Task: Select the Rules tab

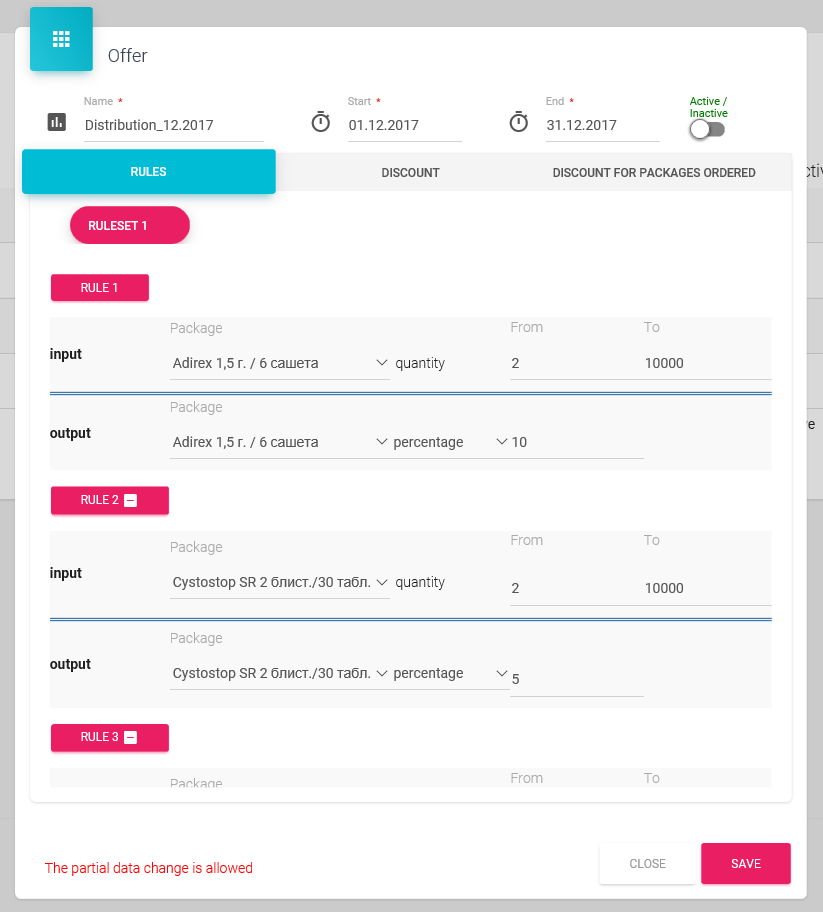Action: point(148,172)
